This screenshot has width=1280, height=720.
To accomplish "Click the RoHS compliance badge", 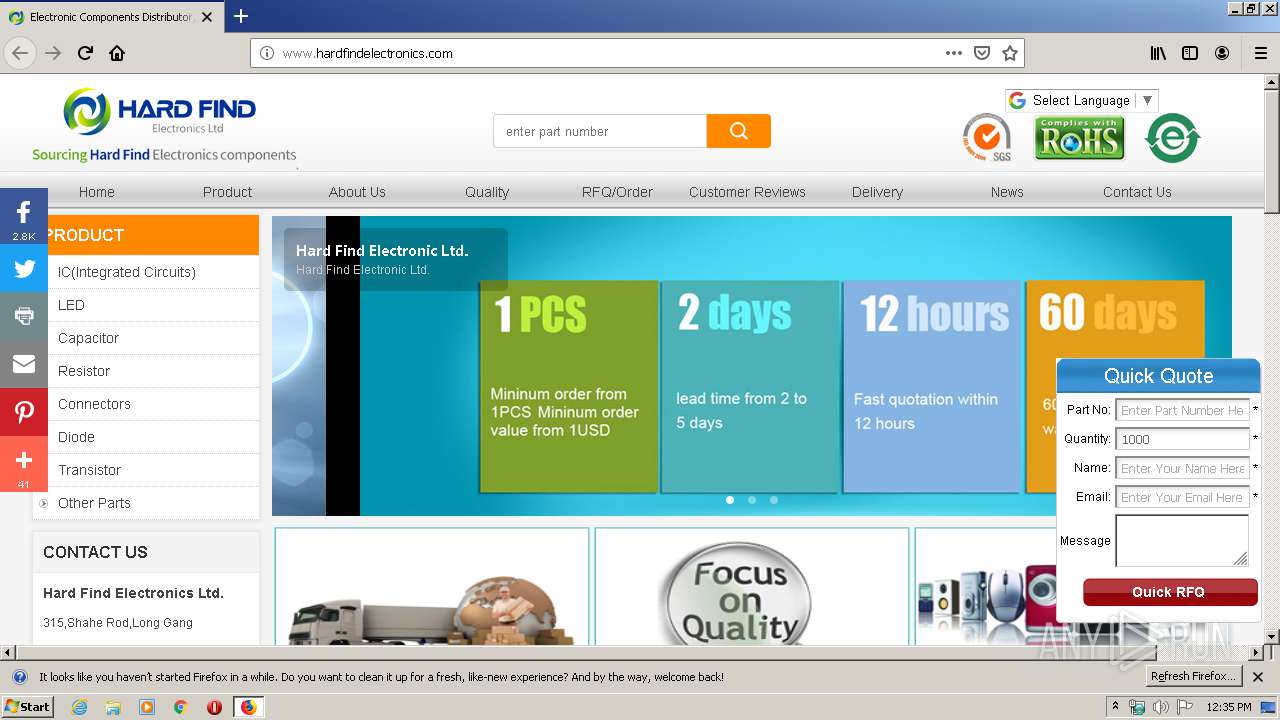I will pos(1079,138).
